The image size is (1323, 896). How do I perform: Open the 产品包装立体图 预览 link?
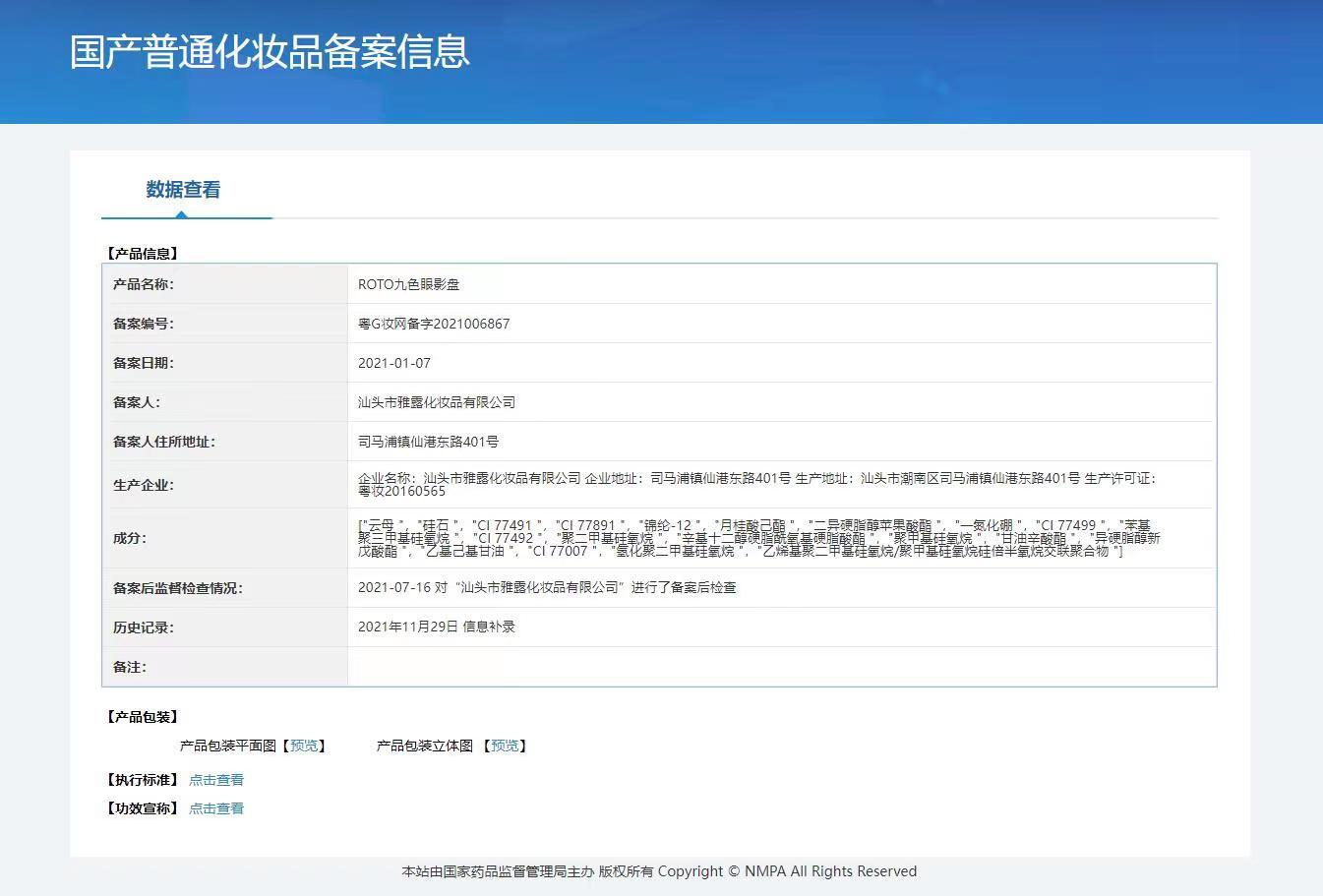[x=505, y=745]
